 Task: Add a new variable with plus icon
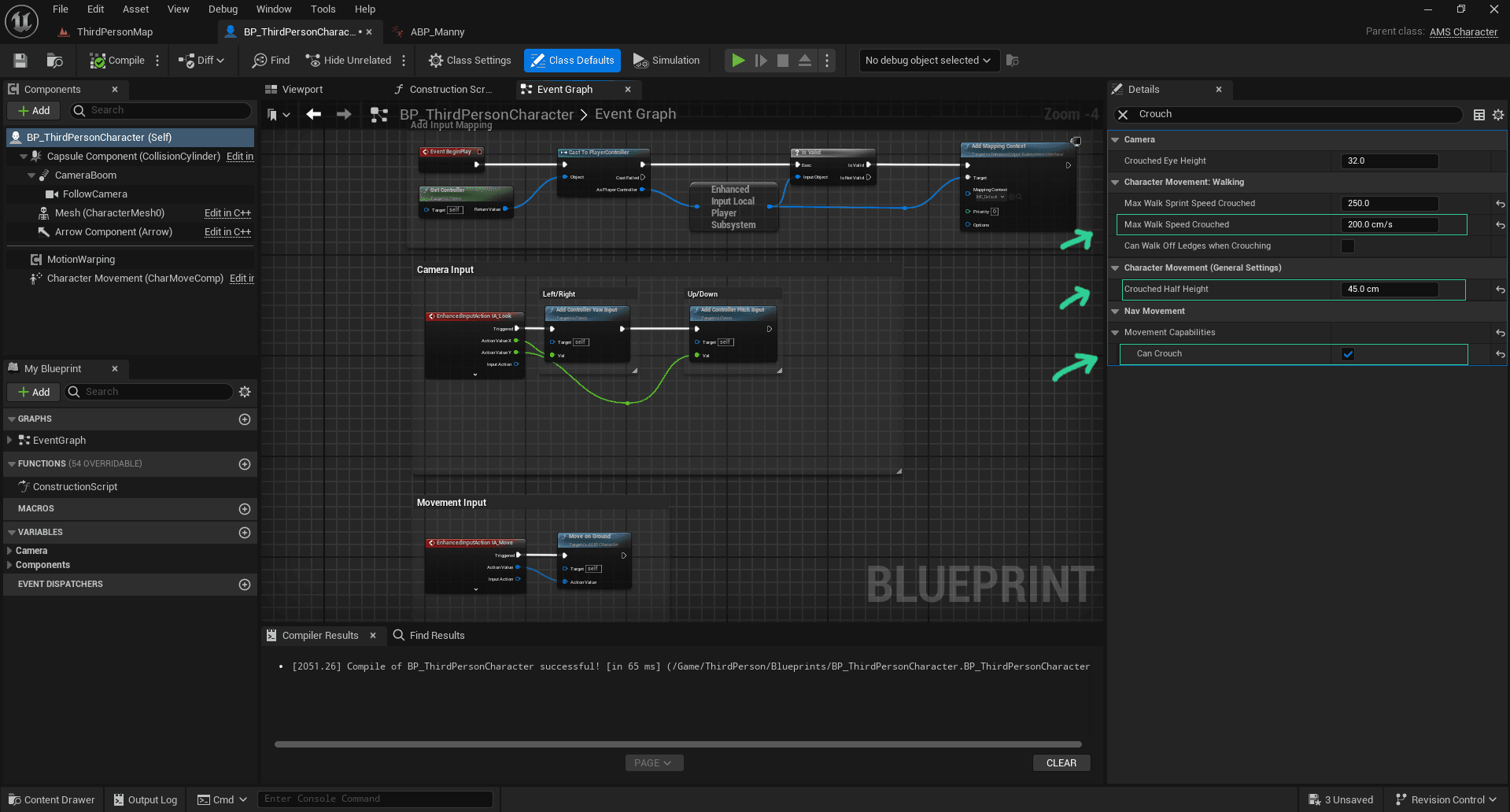click(245, 533)
